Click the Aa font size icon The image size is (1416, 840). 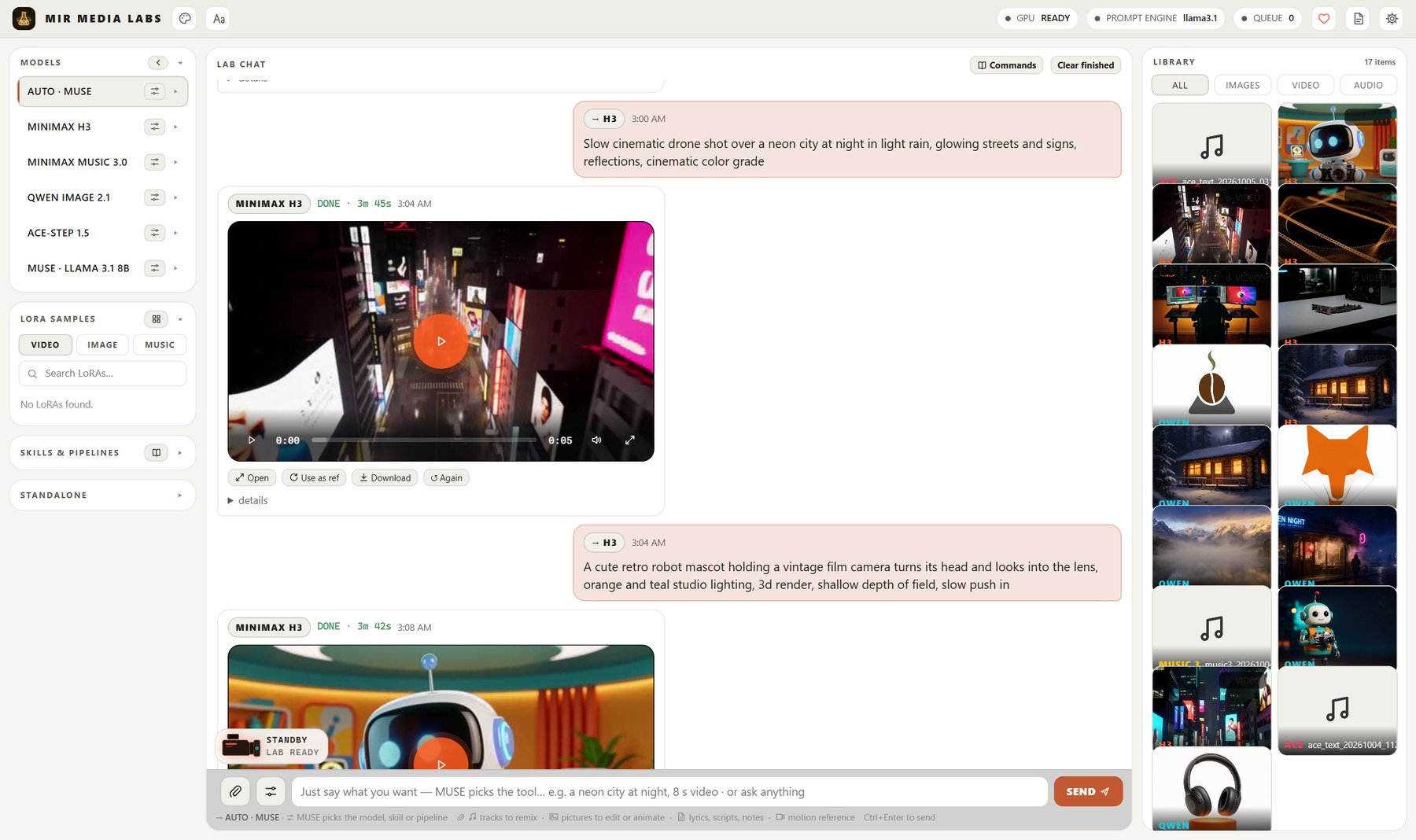219,18
